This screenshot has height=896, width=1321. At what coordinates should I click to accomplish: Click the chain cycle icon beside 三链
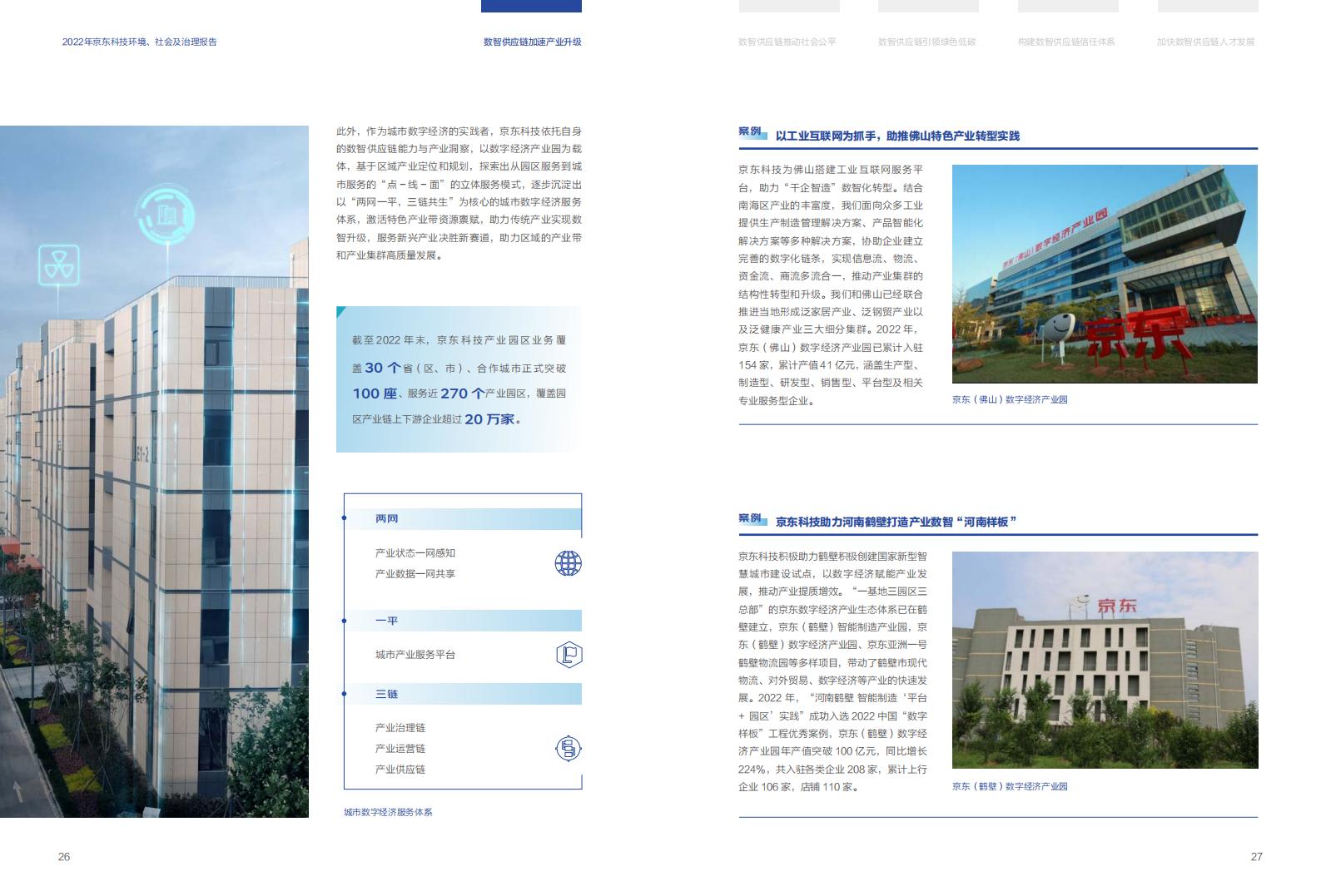[569, 749]
